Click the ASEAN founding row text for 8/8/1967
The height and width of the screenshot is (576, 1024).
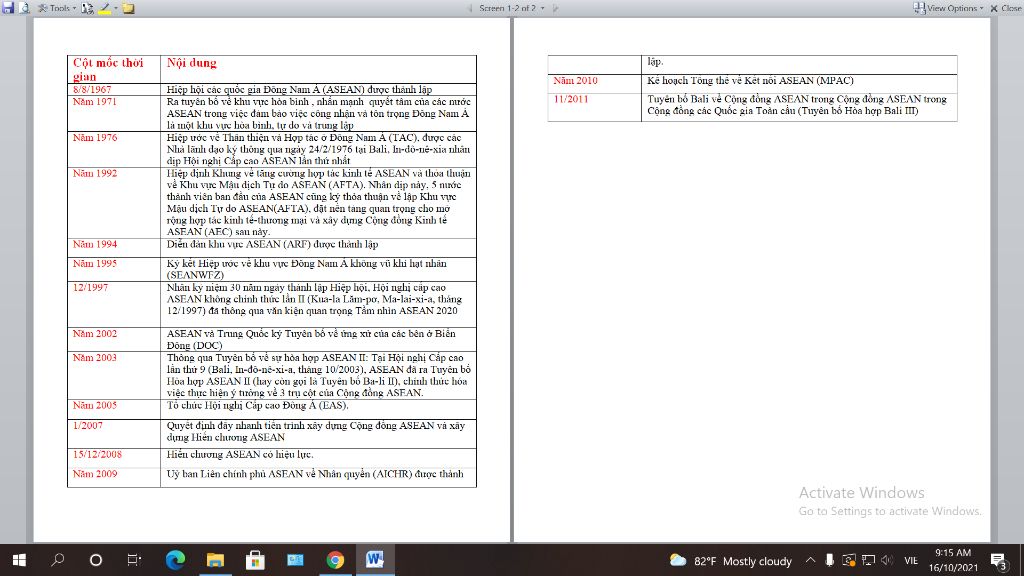pyautogui.click(x=299, y=89)
